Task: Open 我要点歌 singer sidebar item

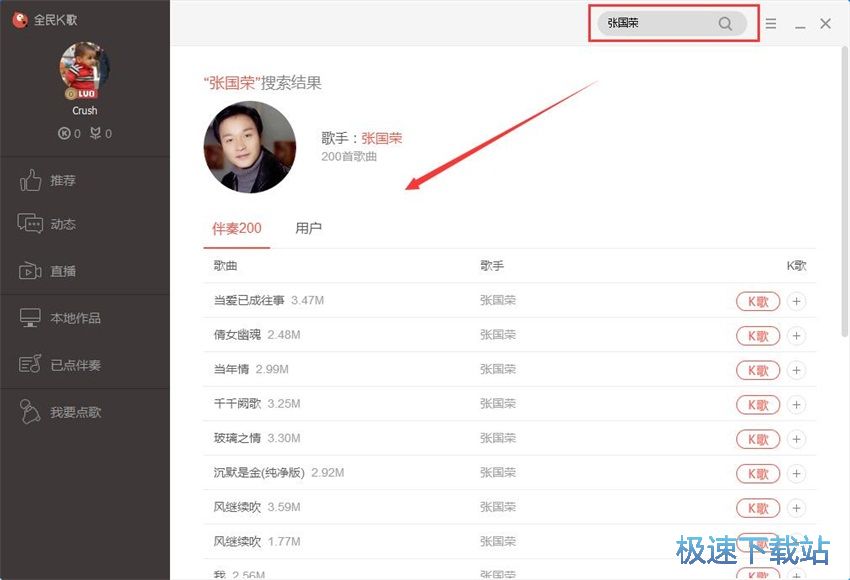Action: click(x=60, y=412)
